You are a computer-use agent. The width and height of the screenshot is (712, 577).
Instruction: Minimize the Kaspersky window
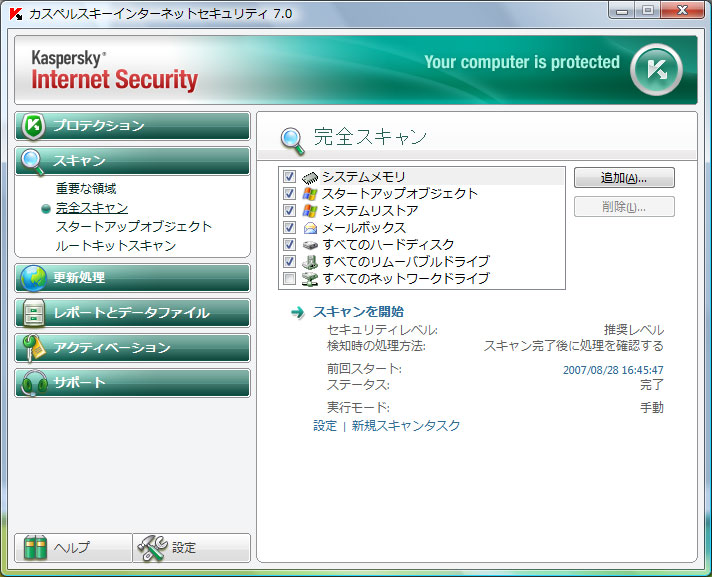tap(622, 10)
